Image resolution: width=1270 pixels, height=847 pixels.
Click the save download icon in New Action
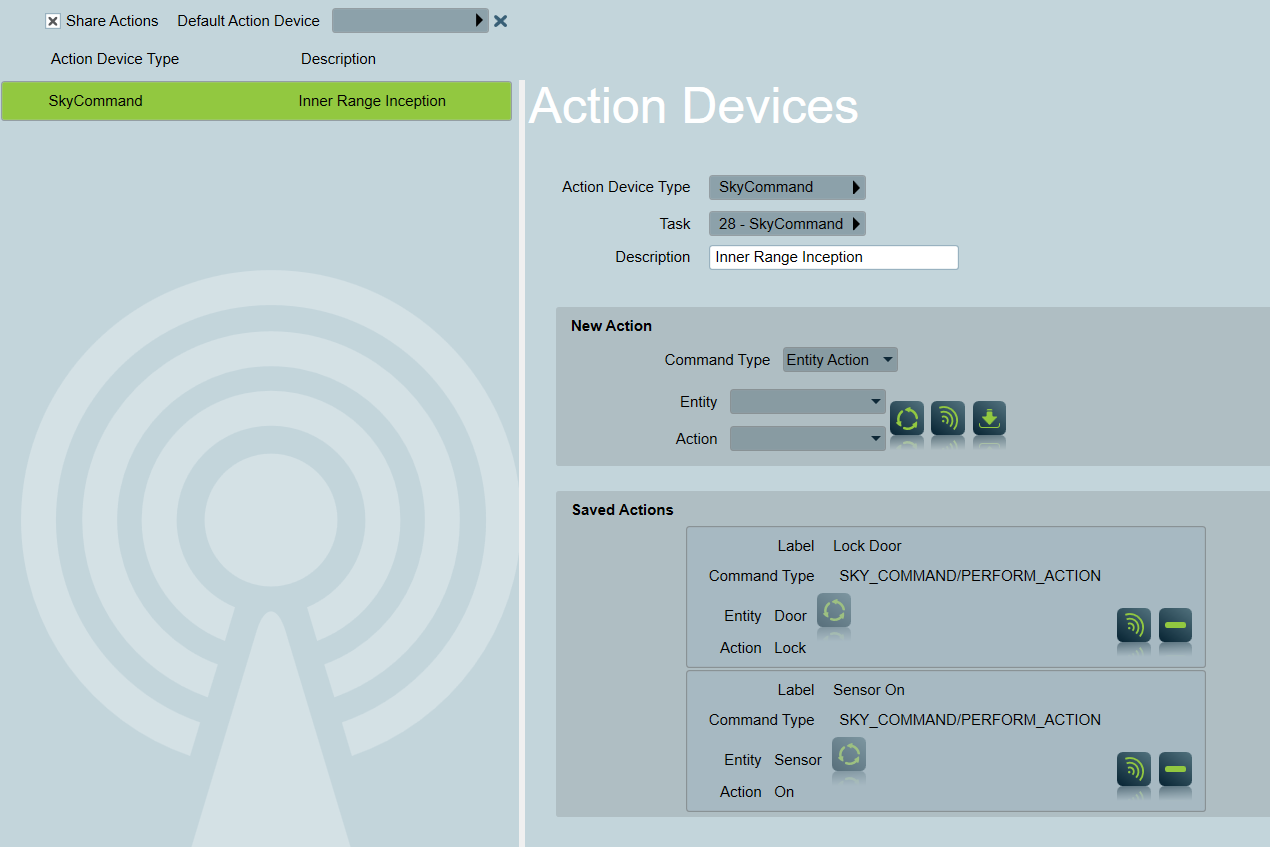pyautogui.click(x=989, y=418)
